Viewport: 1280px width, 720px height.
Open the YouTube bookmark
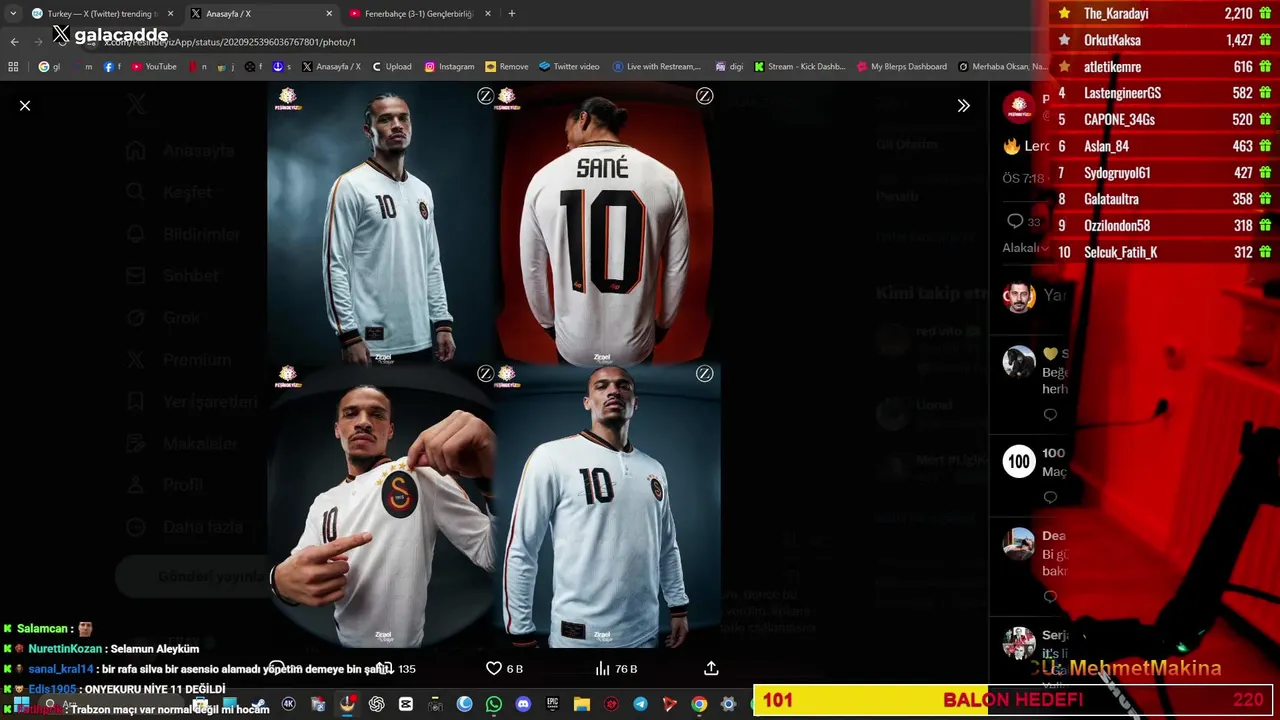[154, 67]
